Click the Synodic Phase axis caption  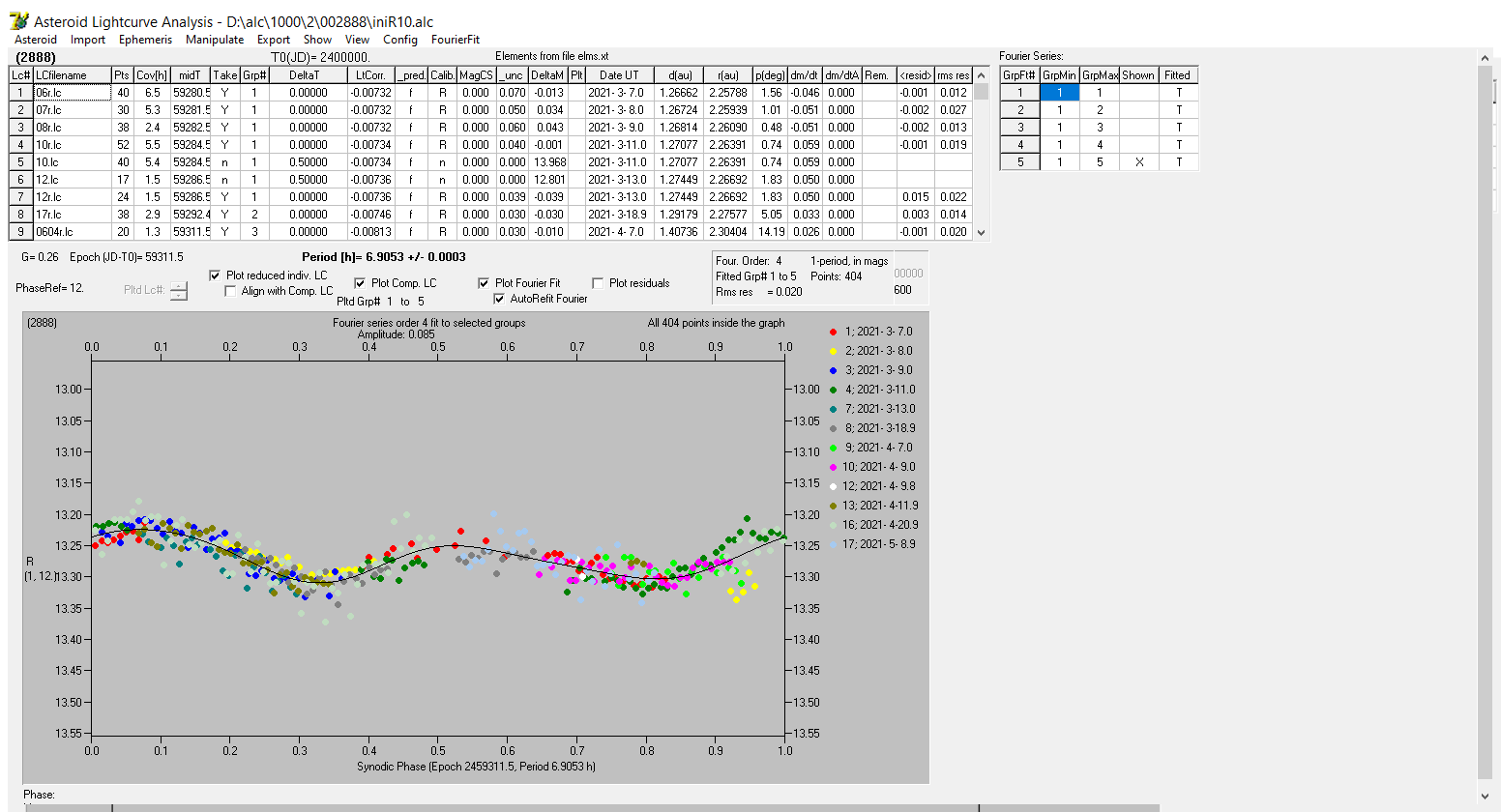tap(476, 767)
